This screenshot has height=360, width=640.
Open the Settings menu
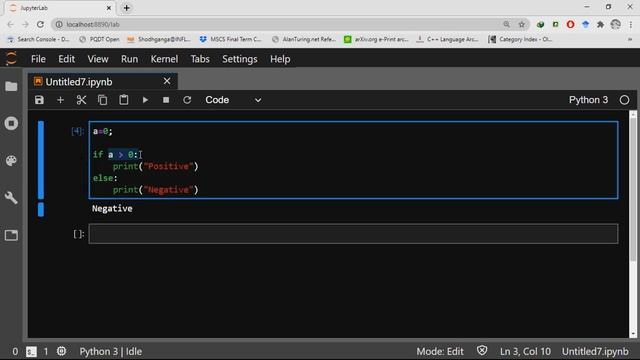(x=240, y=59)
